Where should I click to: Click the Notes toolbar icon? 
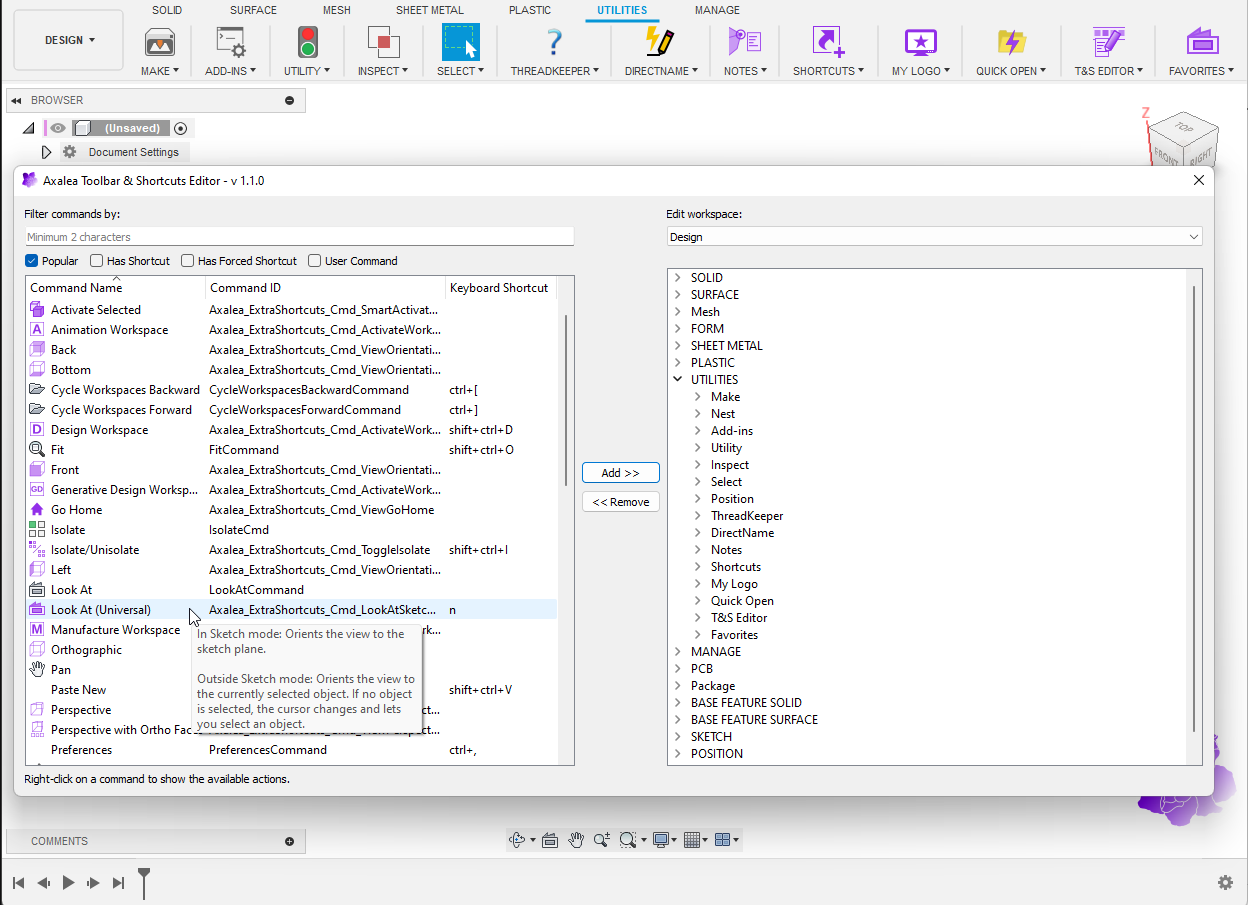point(745,43)
